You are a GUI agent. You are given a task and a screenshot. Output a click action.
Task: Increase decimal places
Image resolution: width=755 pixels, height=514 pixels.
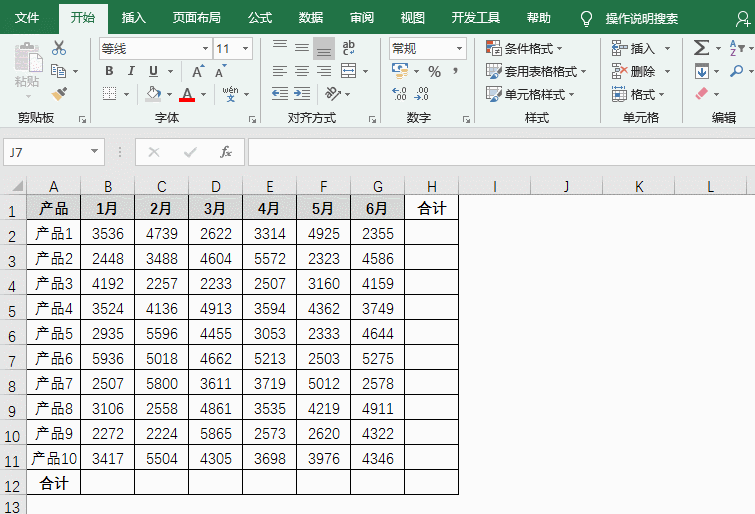click(399, 93)
